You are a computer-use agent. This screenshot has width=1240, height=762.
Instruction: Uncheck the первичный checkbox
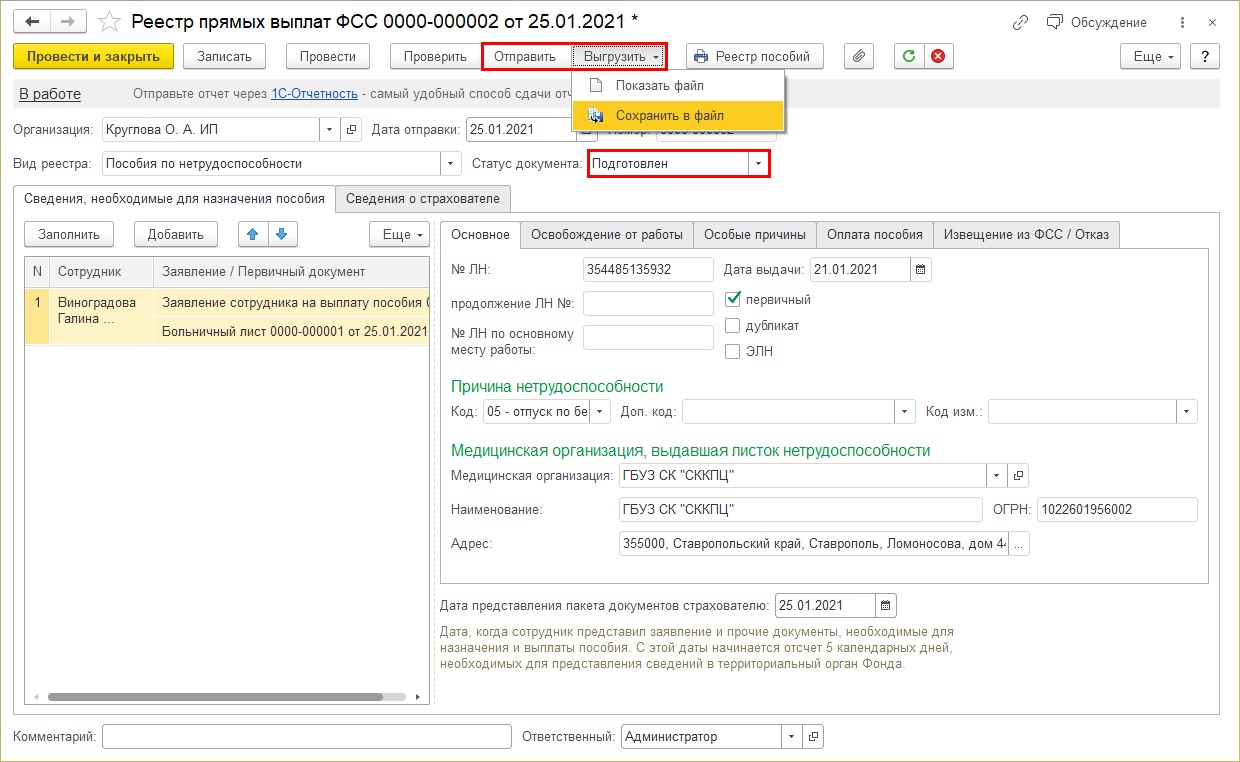point(733,298)
